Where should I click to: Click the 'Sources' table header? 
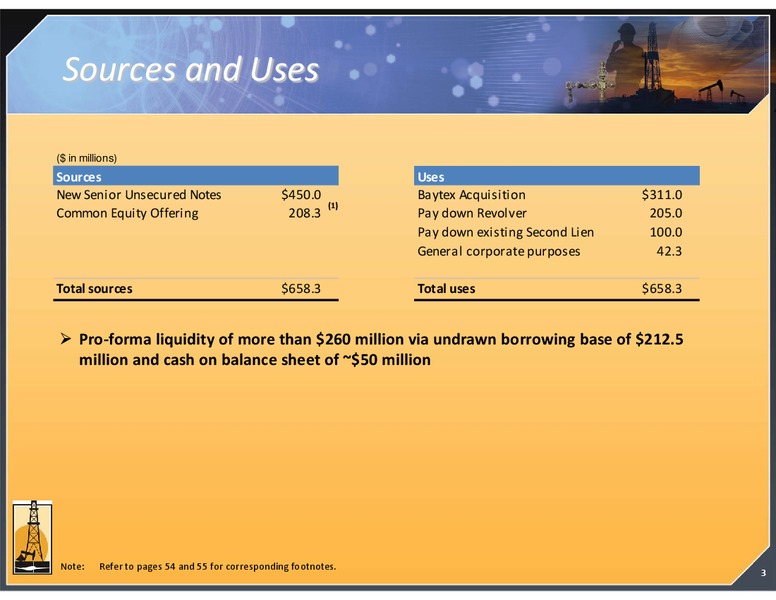[195, 176]
